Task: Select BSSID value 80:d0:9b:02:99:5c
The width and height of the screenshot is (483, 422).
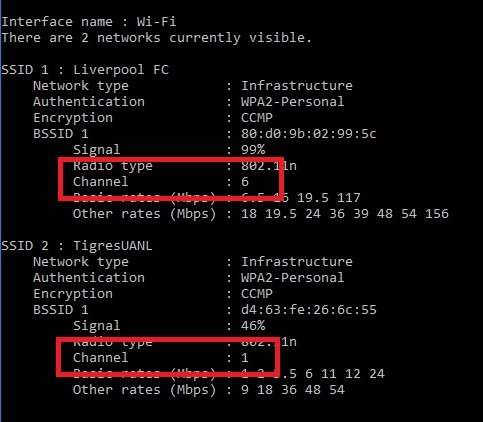Action: [309, 134]
